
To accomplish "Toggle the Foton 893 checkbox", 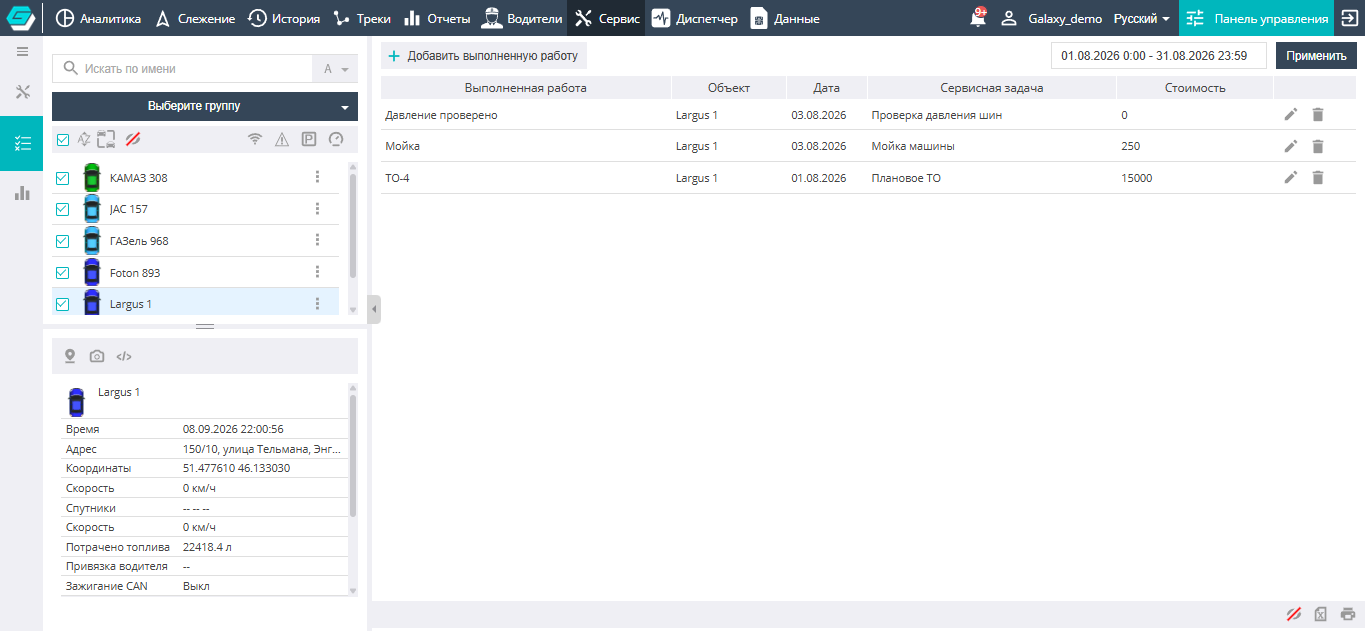I will click(x=63, y=273).
